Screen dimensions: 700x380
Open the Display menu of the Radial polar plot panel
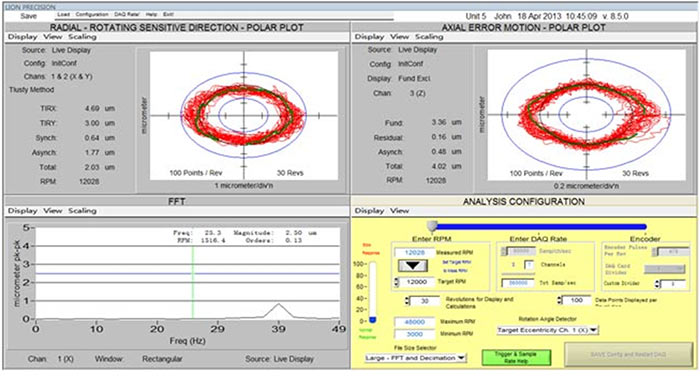click(x=22, y=37)
